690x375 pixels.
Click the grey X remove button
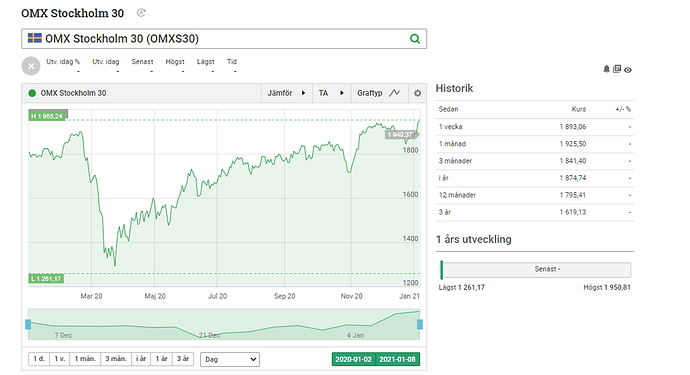[31, 66]
